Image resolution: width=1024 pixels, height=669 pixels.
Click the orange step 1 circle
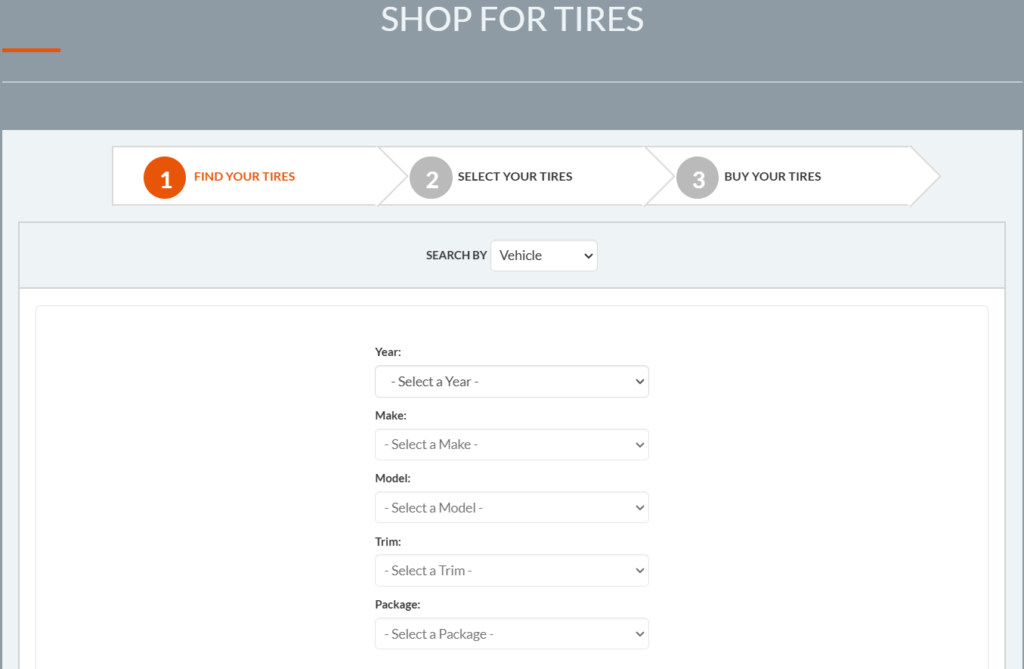164,177
